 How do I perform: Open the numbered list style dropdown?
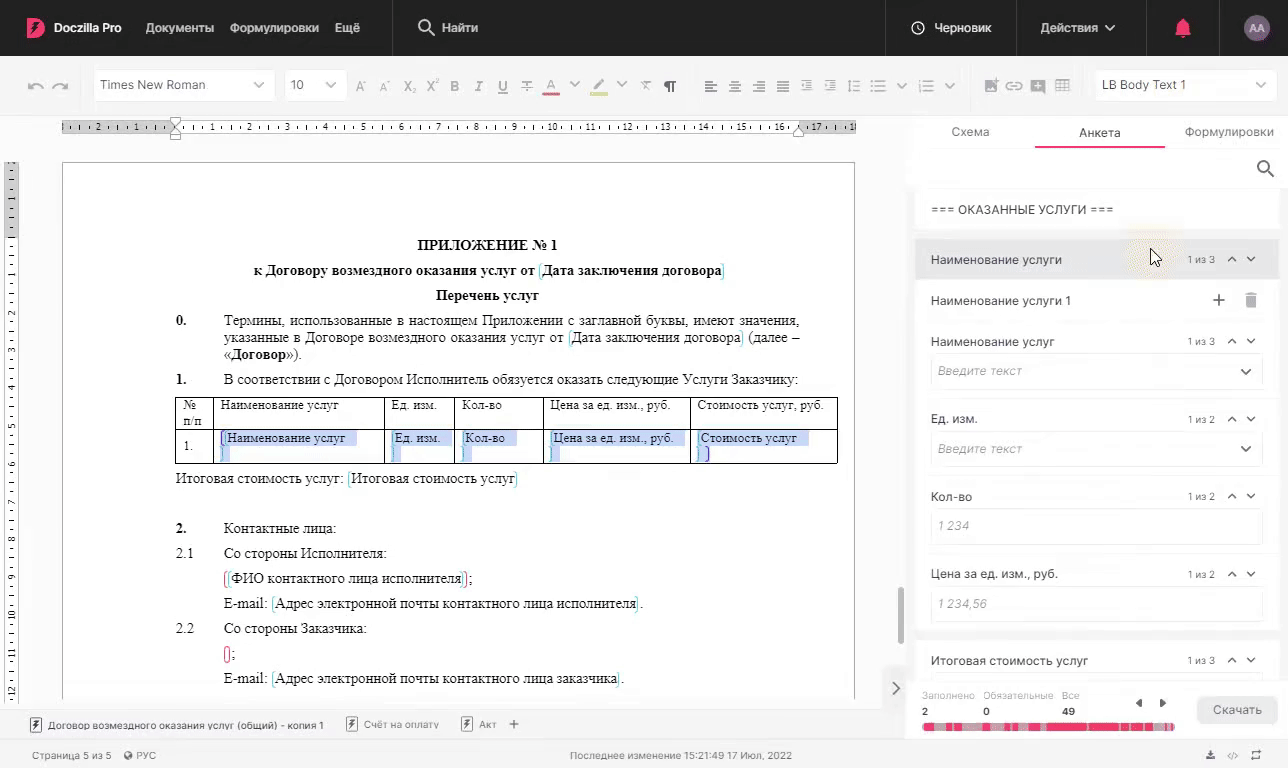click(x=950, y=85)
